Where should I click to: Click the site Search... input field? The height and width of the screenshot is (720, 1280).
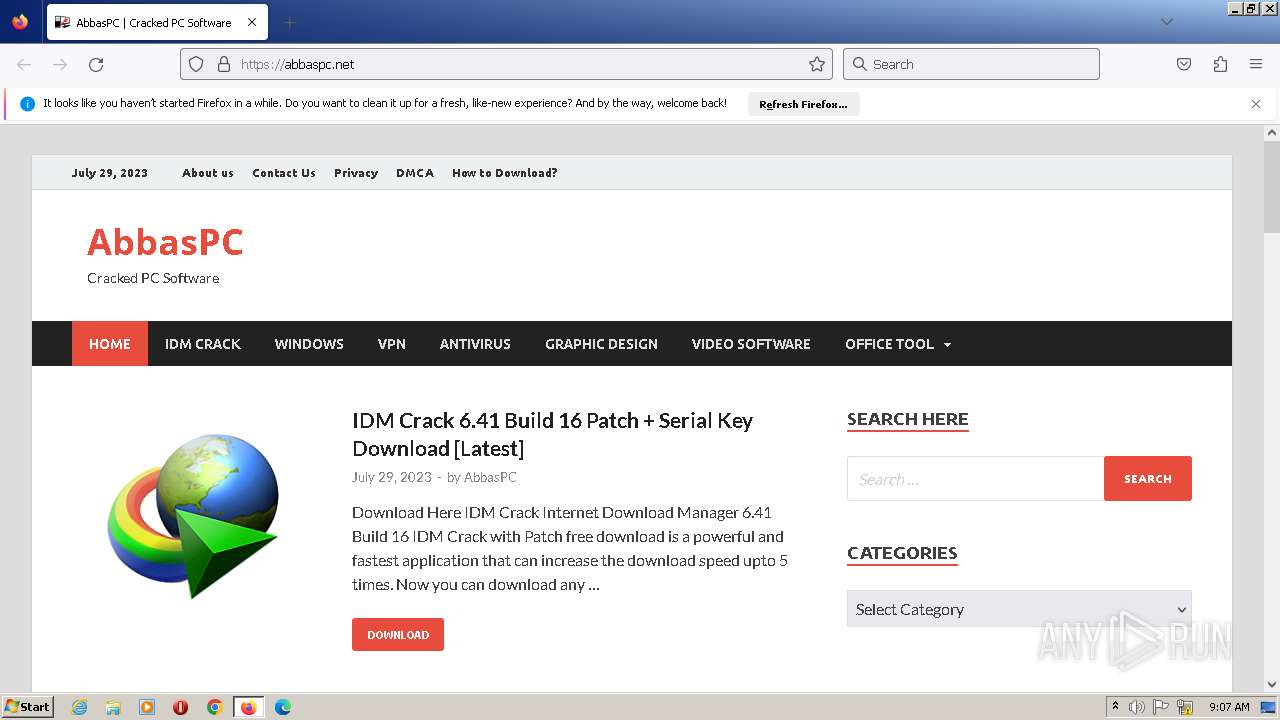pyautogui.click(x=975, y=479)
